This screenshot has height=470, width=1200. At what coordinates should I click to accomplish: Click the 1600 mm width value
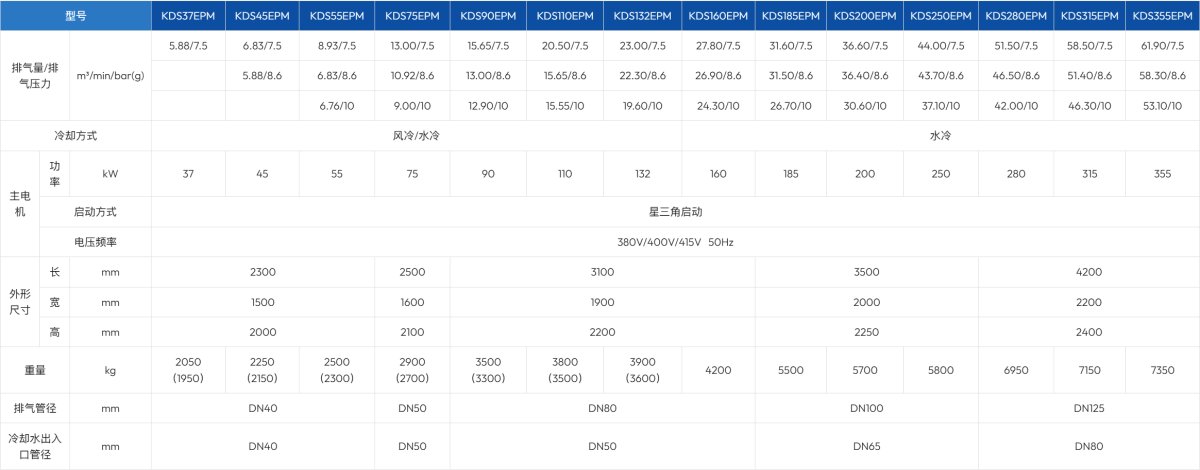pyautogui.click(x=412, y=302)
